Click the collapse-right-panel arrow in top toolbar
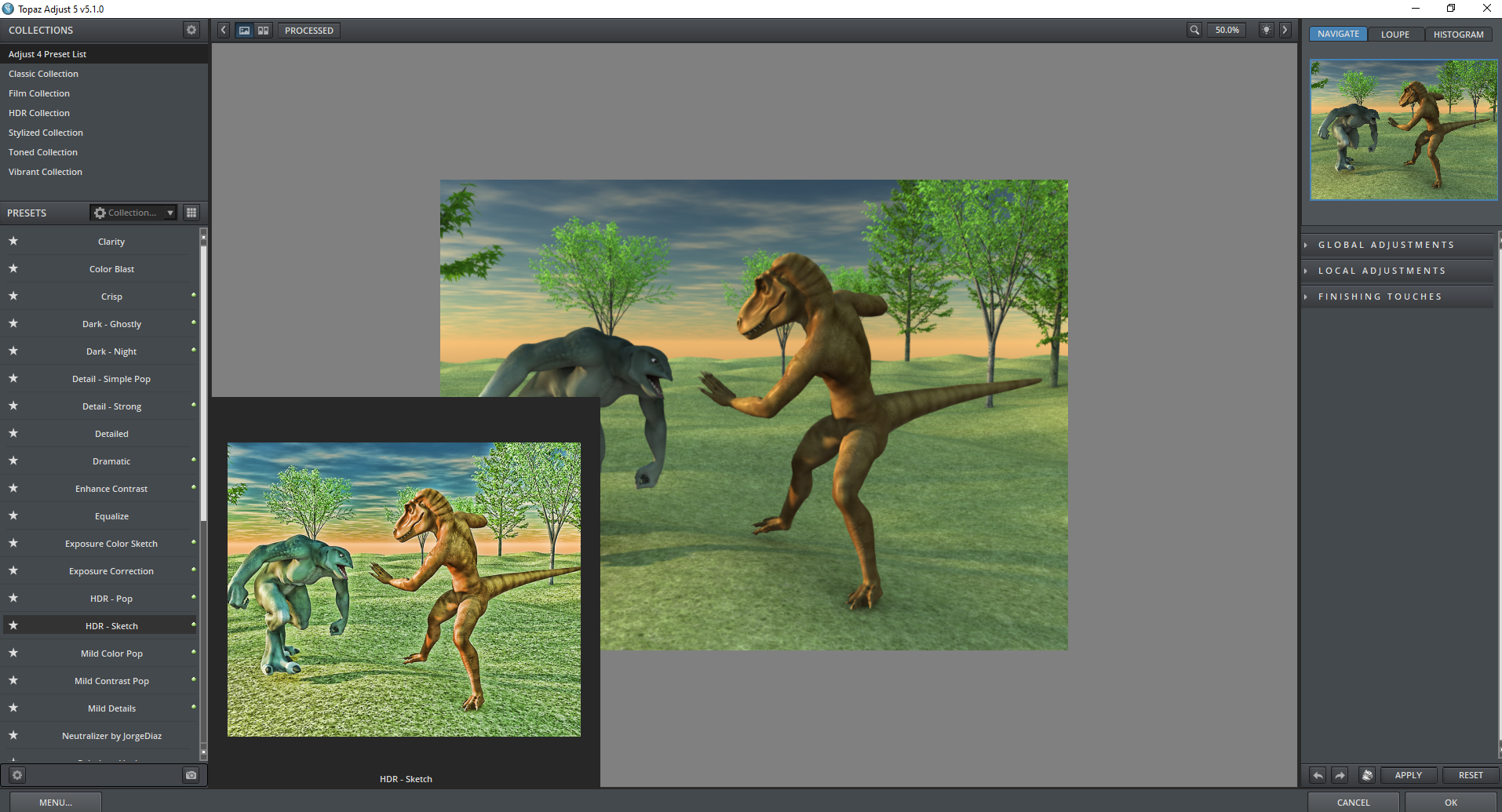The image size is (1502, 812). [1285, 30]
